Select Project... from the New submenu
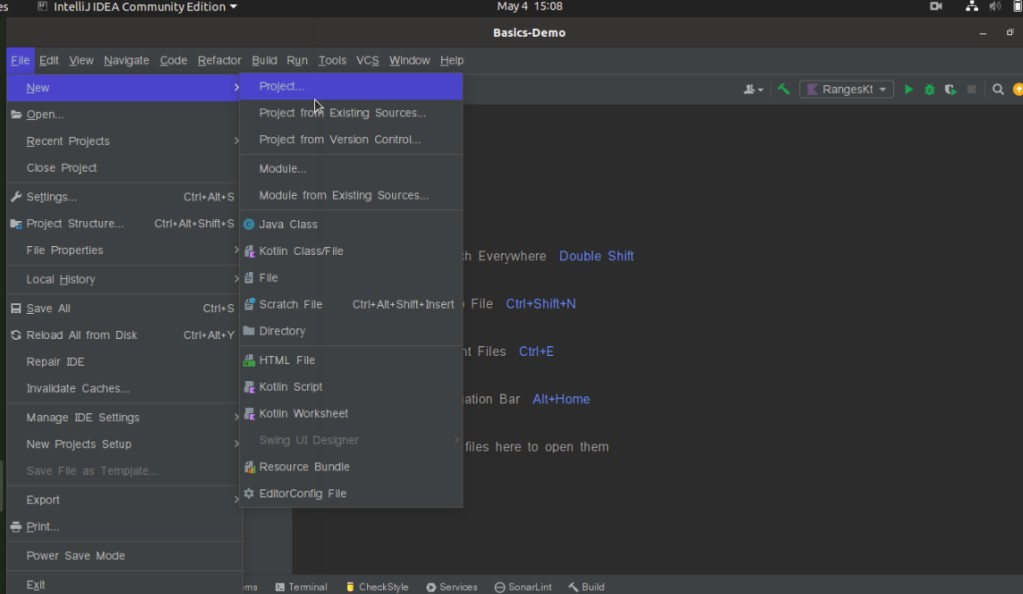Image resolution: width=1023 pixels, height=594 pixels. click(x=281, y=86)
